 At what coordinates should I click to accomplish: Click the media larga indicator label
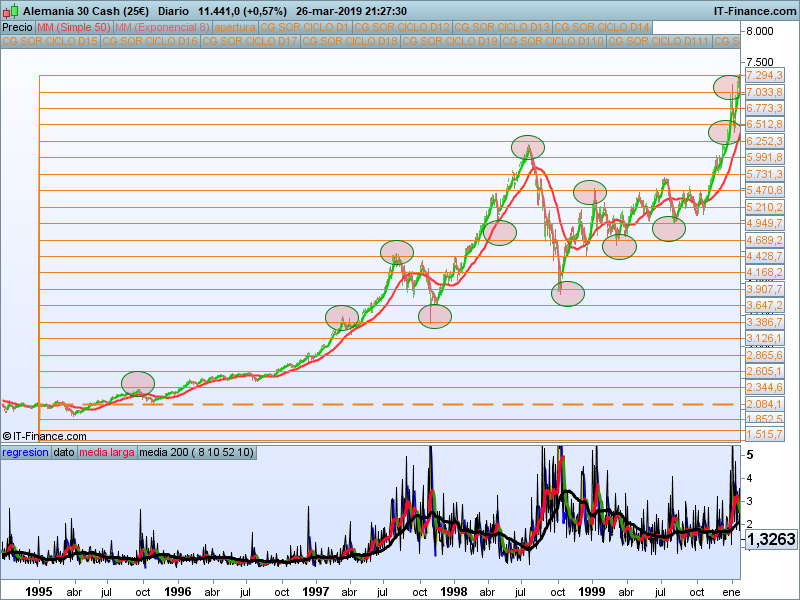[x=107, y=453]
